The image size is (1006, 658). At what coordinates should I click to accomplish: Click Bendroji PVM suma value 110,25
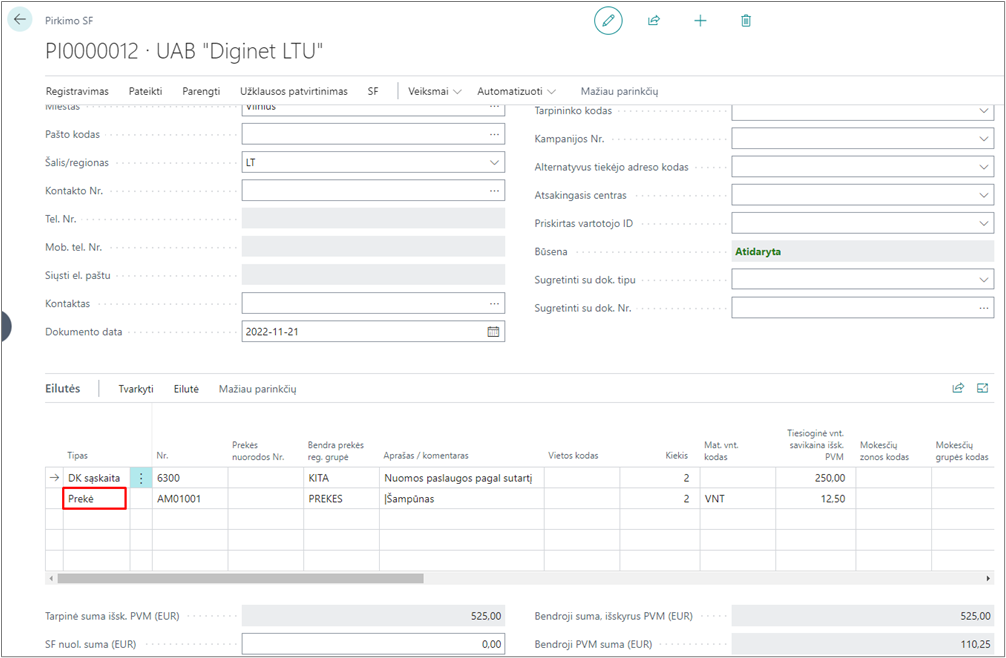(862, 644)
